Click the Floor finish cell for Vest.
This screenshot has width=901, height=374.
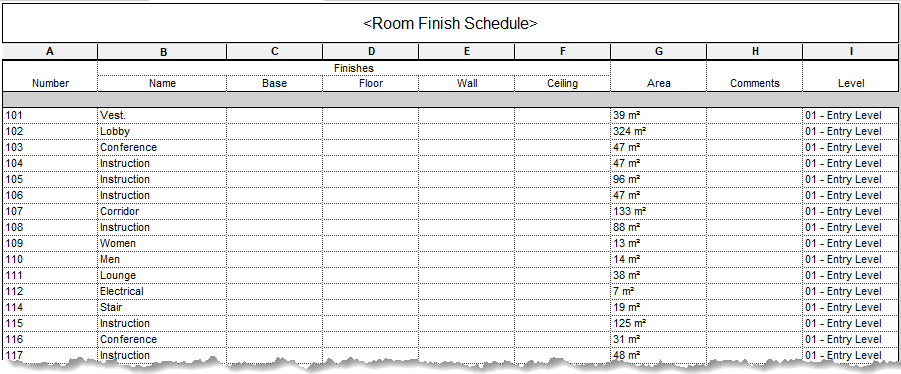click(371, 115)
